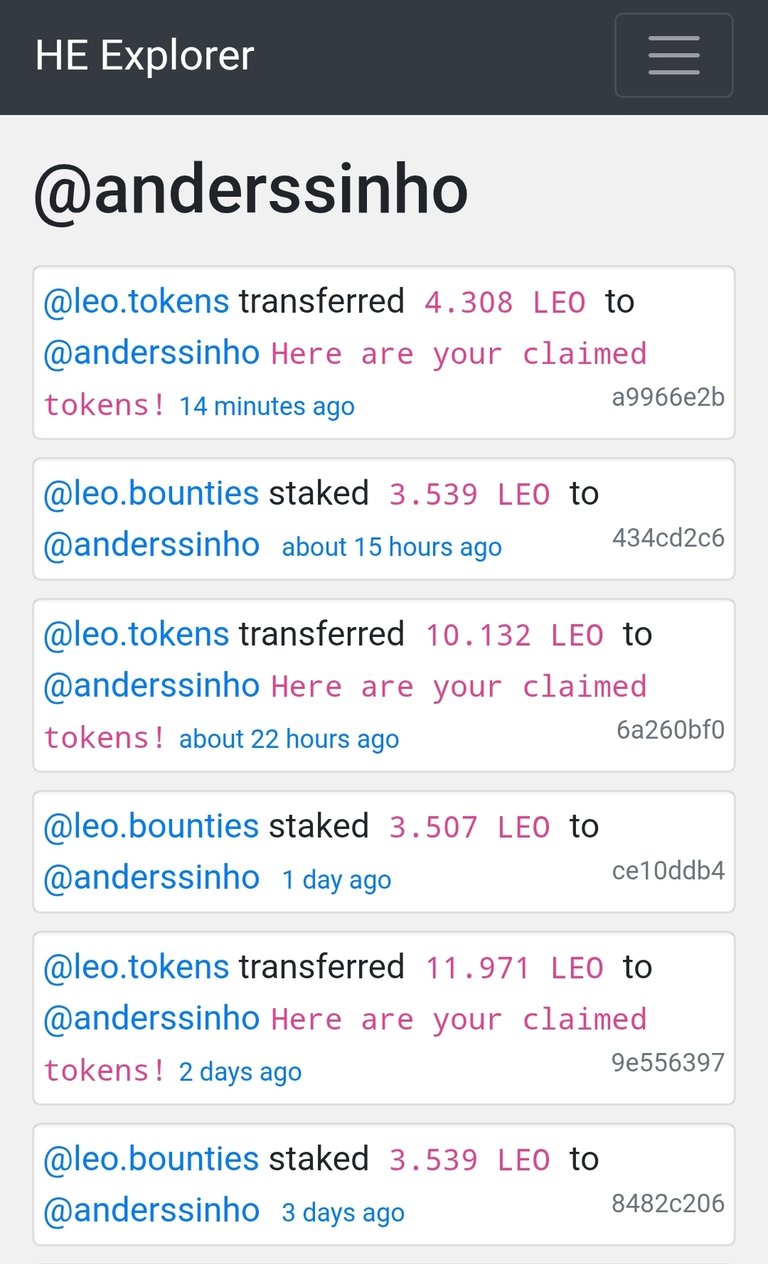
Task: Click the "1 day ago" timestamp
Action: tap(336, 880)
